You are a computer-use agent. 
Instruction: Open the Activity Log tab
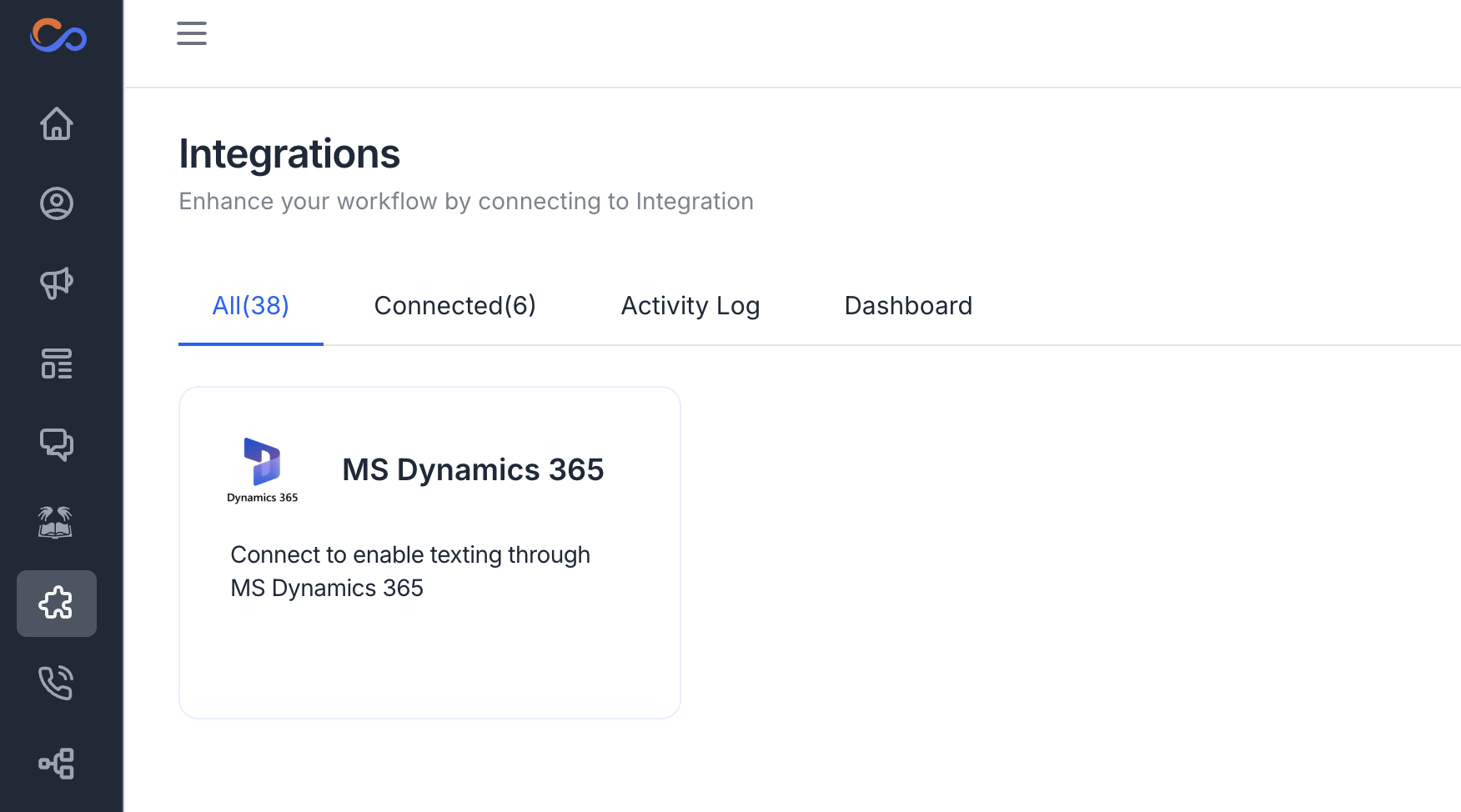tap(690, 306)
